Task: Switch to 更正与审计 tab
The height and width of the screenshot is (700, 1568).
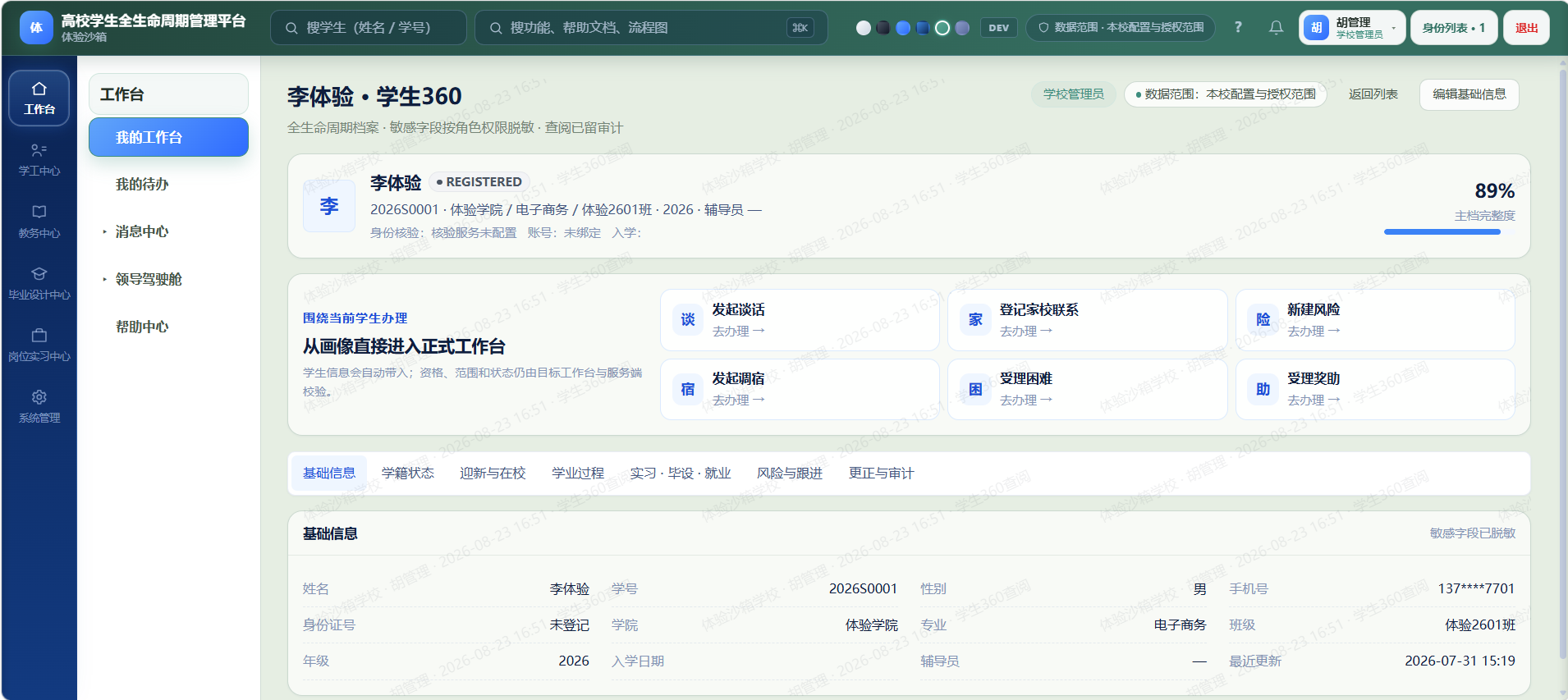Action: 881,474
